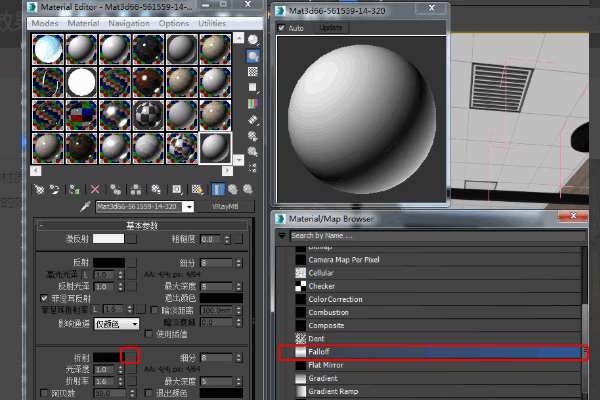The image size is (600, 400).
Task: Select the Falloff map in the list
Action: point(432,352)
